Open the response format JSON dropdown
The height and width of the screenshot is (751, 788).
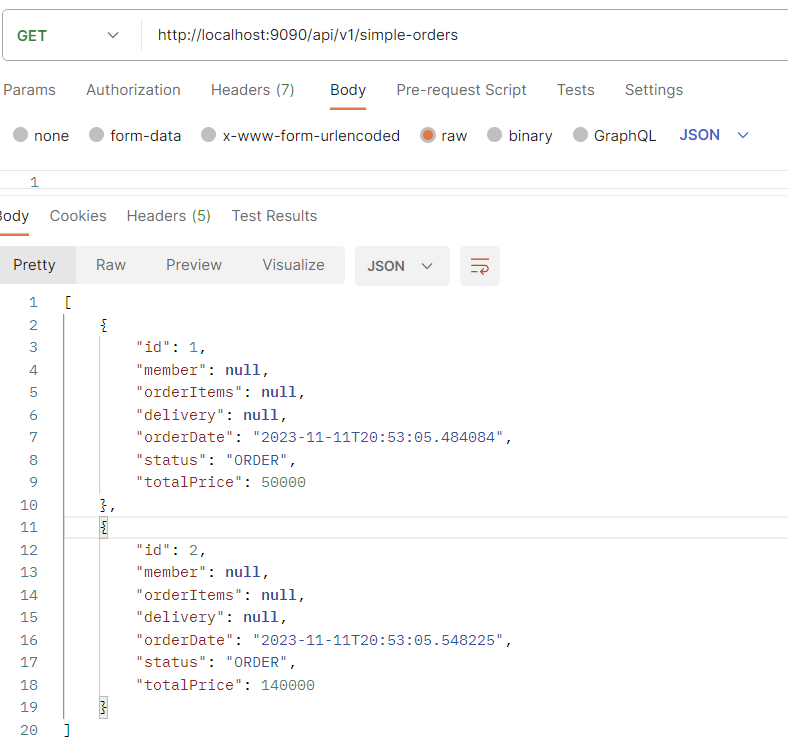point(402,266)
